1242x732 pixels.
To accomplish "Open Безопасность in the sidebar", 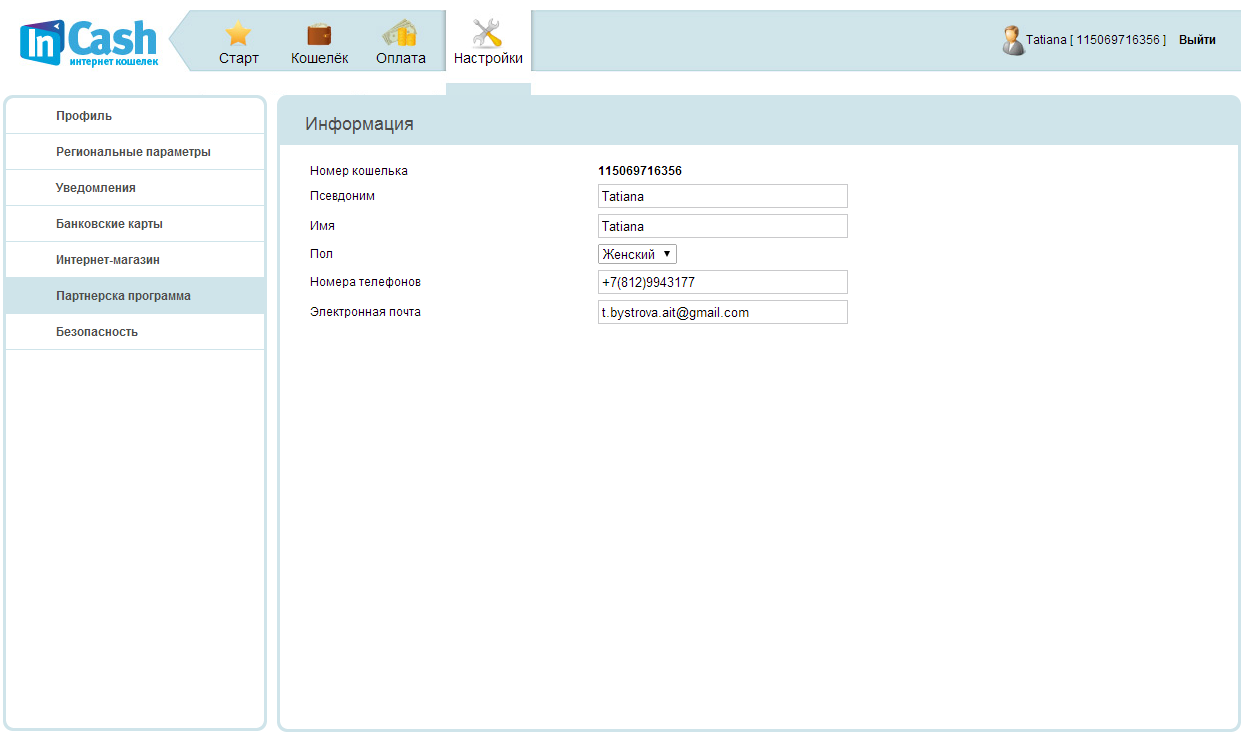I will point(135,332).
